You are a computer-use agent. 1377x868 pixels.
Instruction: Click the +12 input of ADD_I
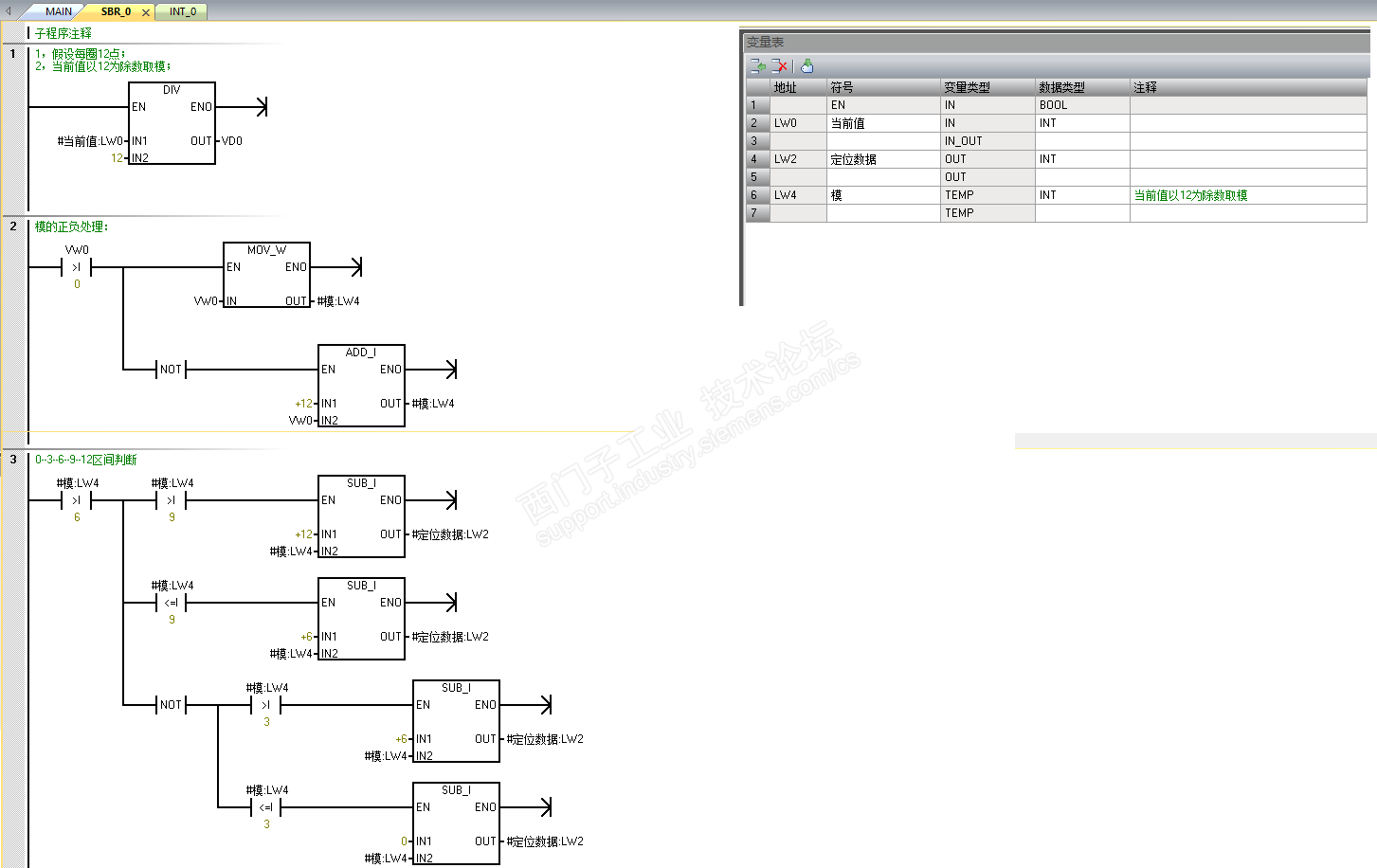click(x=303, y=404)
